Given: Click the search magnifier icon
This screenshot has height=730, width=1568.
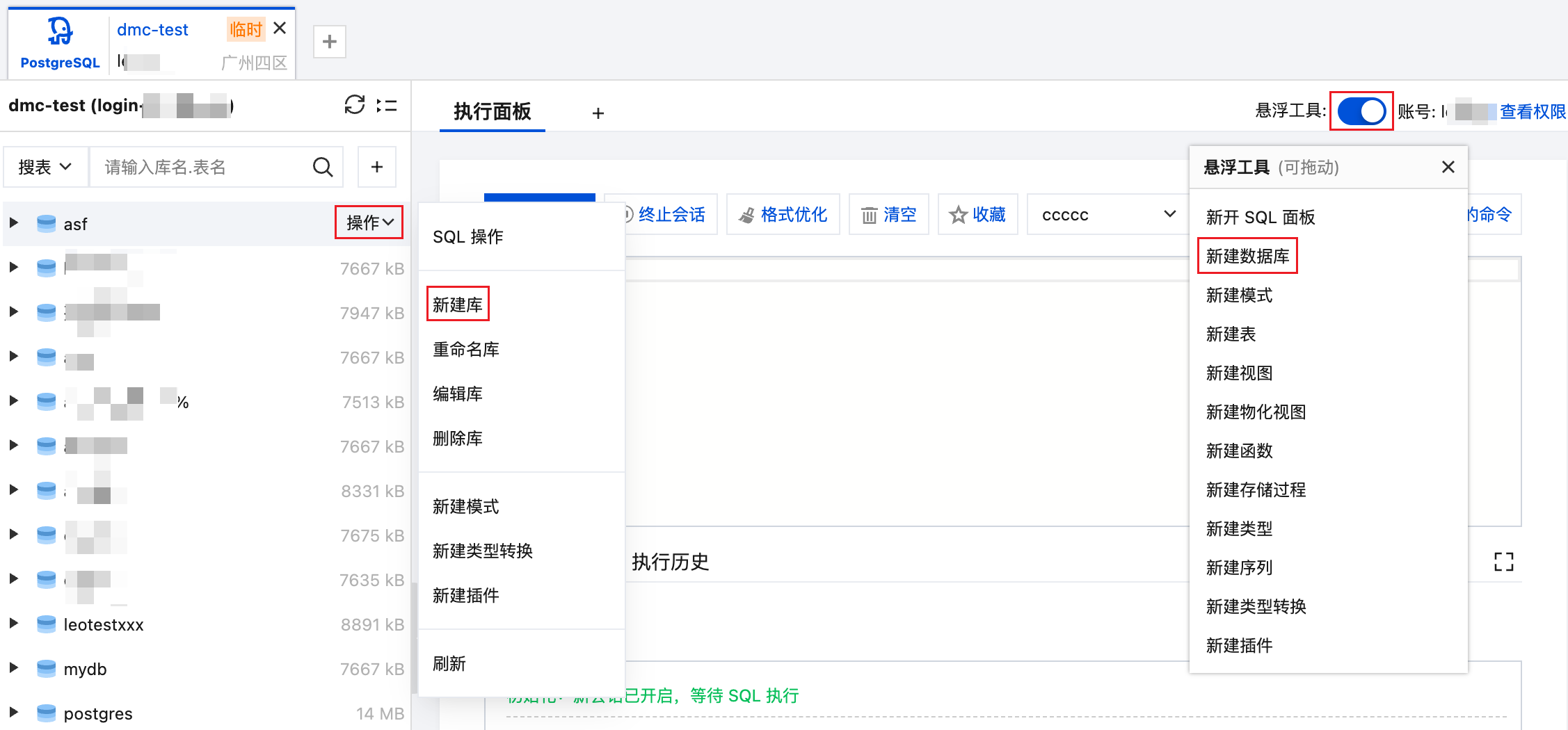Looking at the screenshot, I should click(322, 167).
